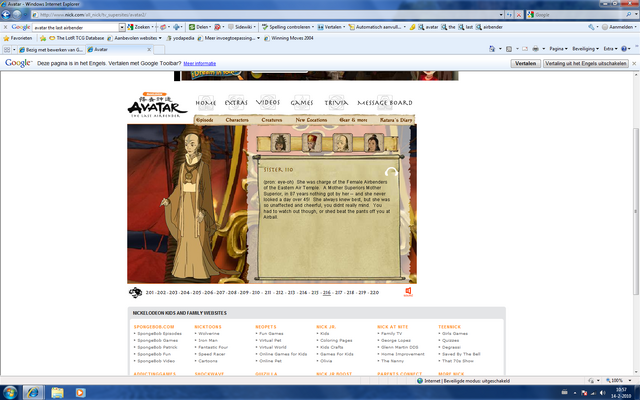
Task: Switch to 'Bezig met bewerken van G...' tab
Action: pos(51,49)
